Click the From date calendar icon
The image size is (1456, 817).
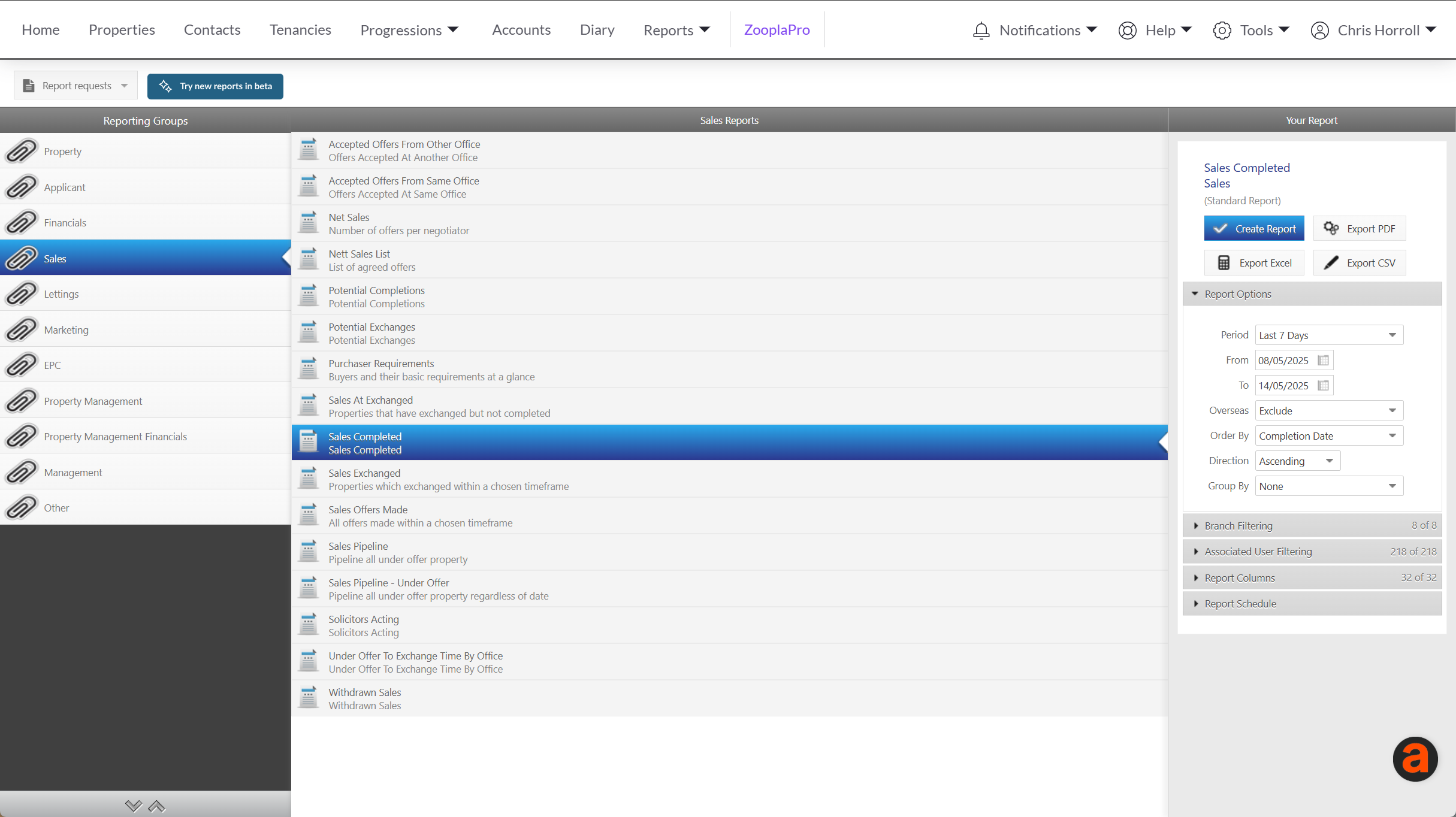pyautogui.click(x=1323, y=361)
